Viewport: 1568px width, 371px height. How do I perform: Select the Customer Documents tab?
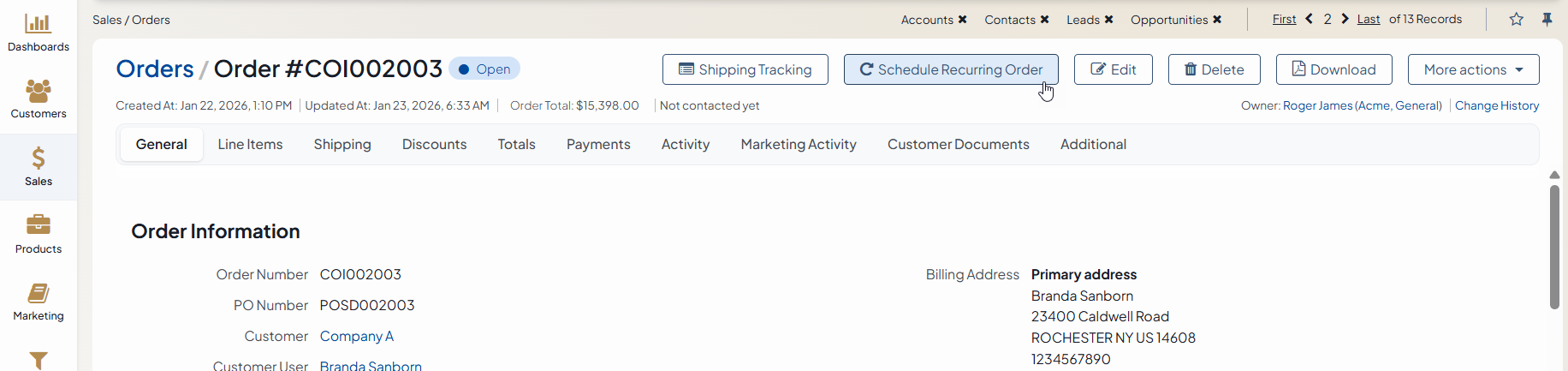tap(958, 144)
